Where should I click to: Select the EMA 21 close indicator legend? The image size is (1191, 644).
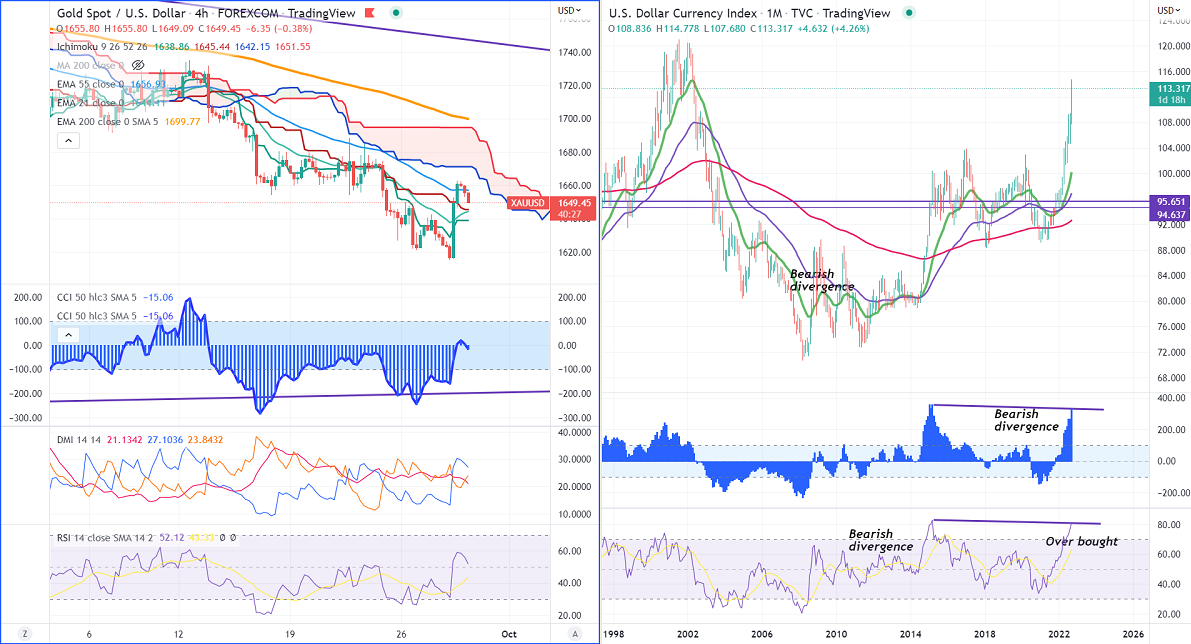90,103
